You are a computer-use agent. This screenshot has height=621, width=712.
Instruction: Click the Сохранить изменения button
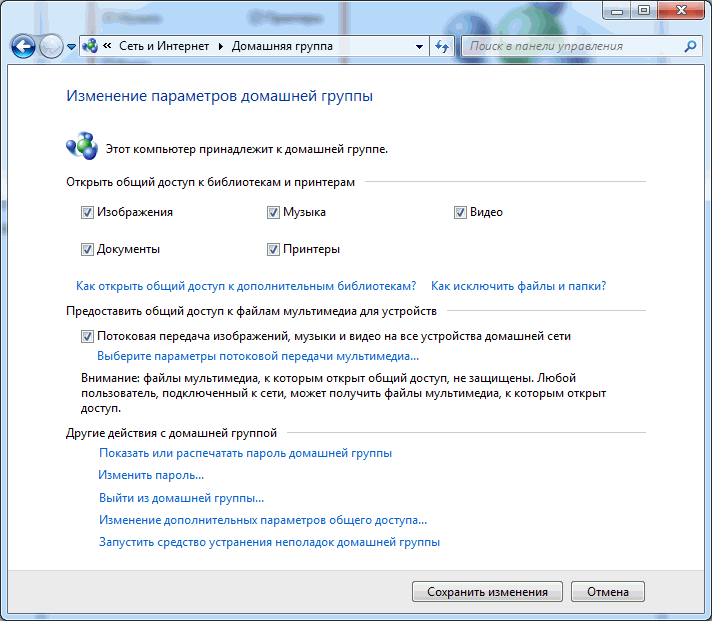(487, 591)
